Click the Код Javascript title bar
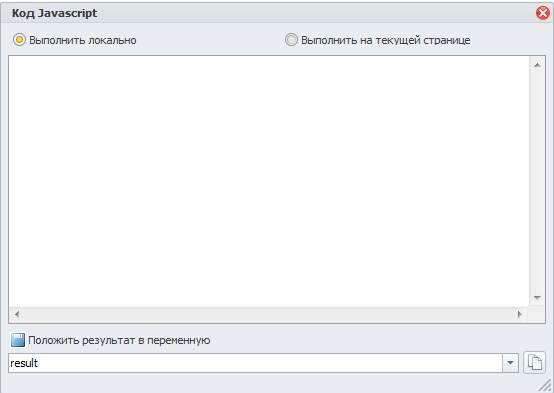Screen dimensions: 554x393 pos(269,13)
